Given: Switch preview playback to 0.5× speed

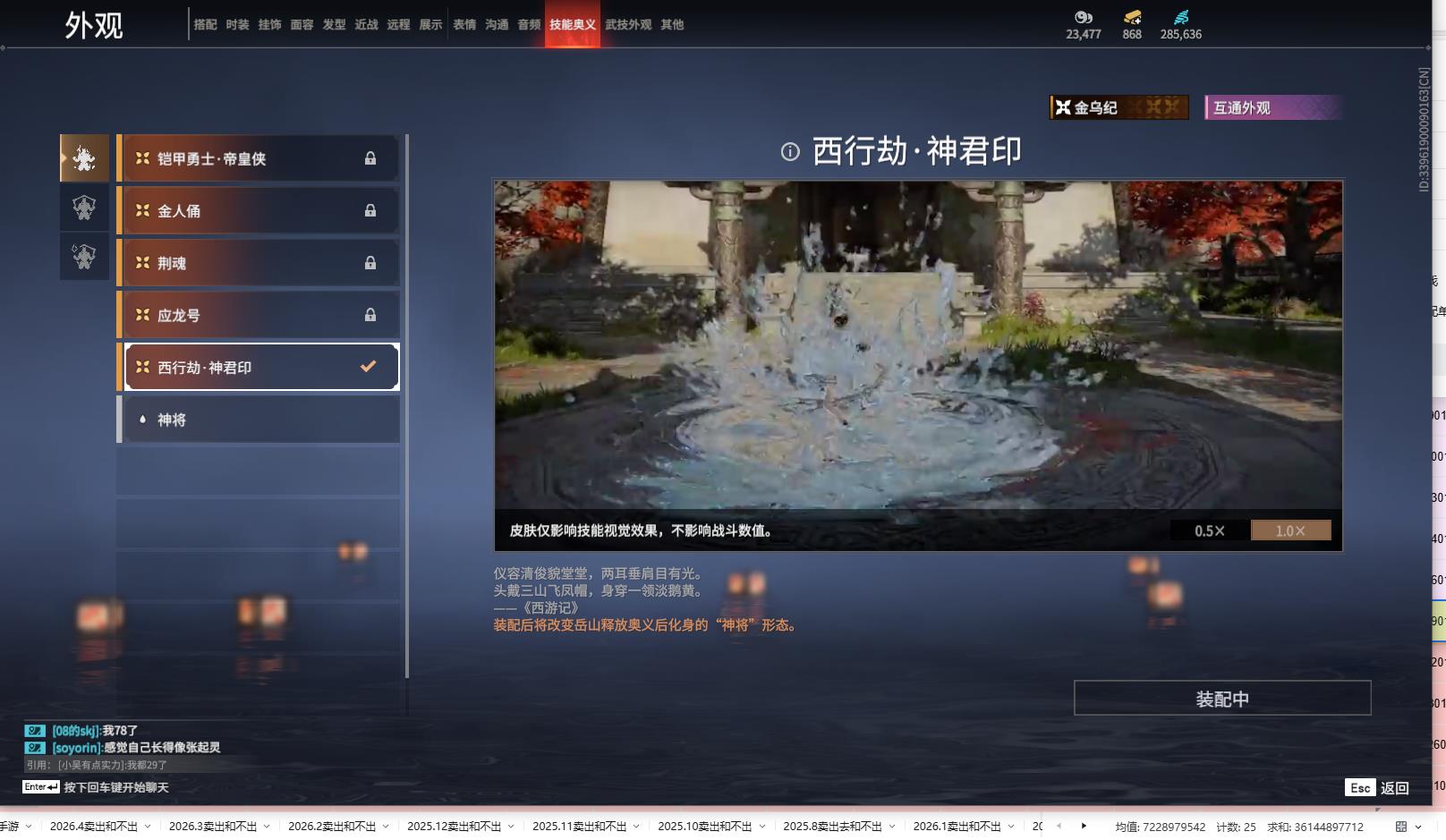Looking at the screenshot, I should (1210, 530).
